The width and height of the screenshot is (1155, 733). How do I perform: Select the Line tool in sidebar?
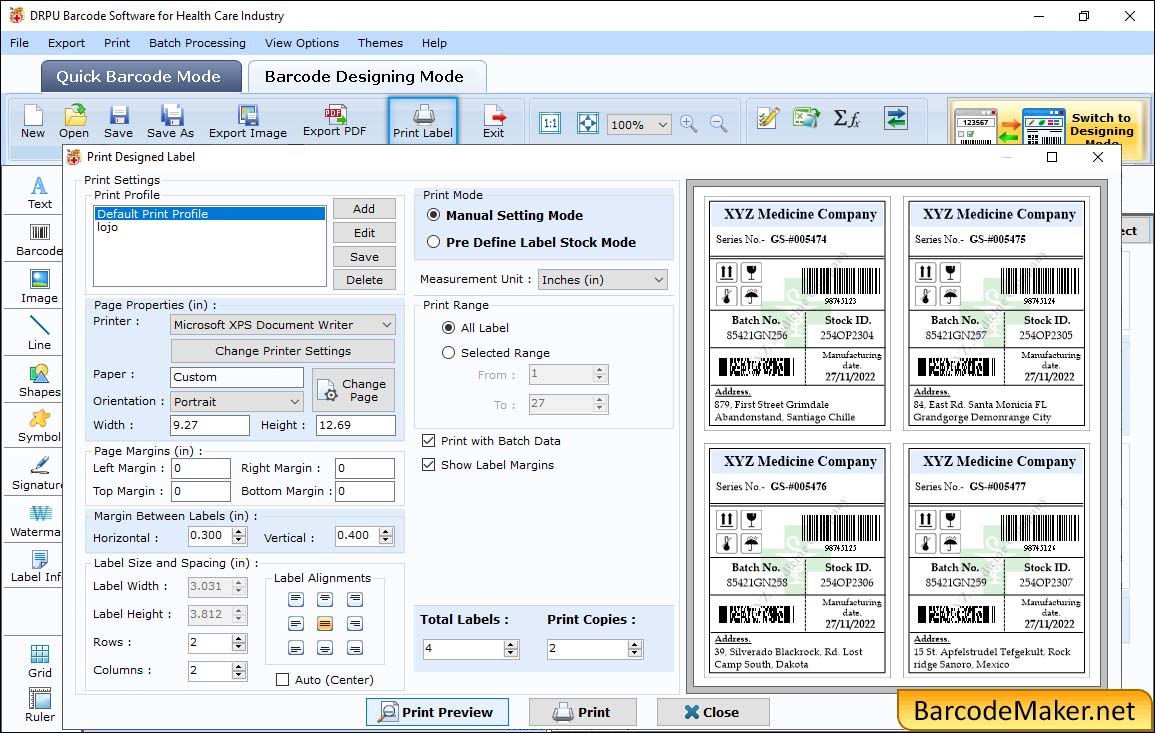pyautogui.click(x=40, y=333)
